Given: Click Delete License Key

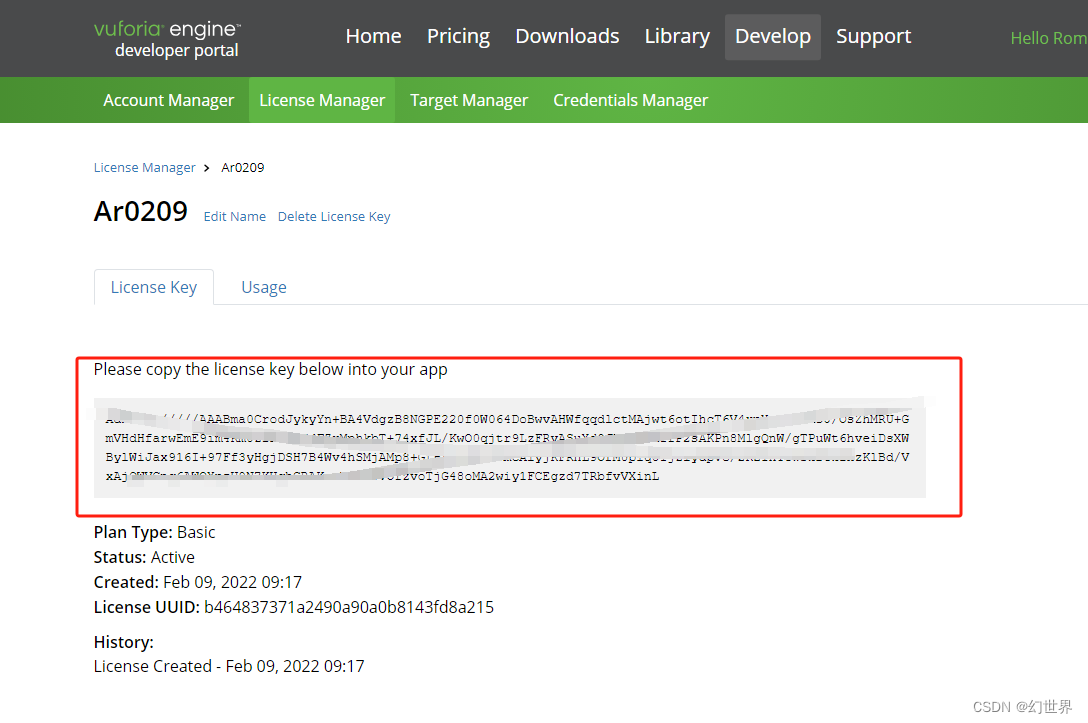Looking at the screenshot, I should tap(334, 216).
